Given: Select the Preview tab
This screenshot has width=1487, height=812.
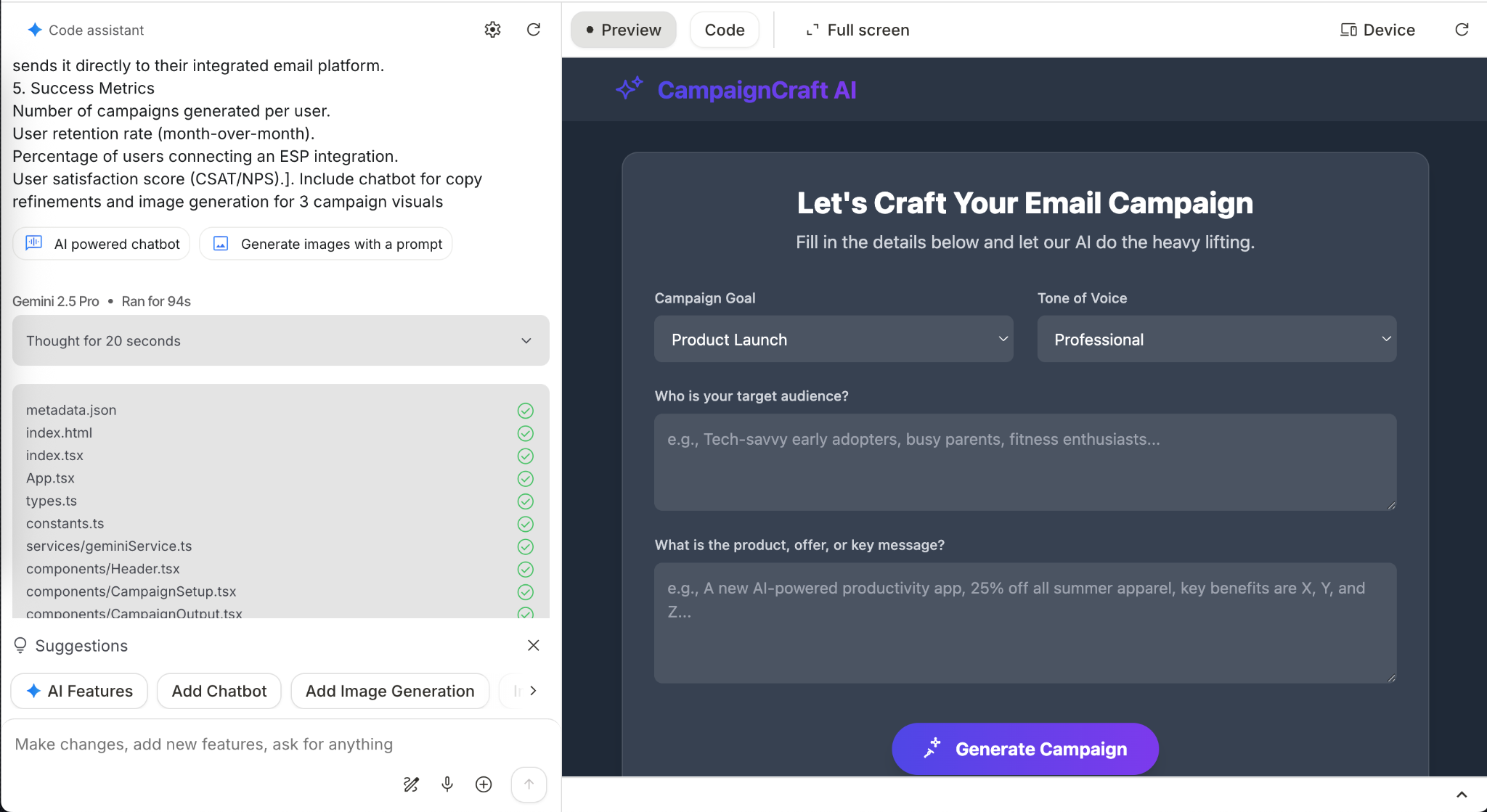Looking at the screenshot, I should point(623,30).
